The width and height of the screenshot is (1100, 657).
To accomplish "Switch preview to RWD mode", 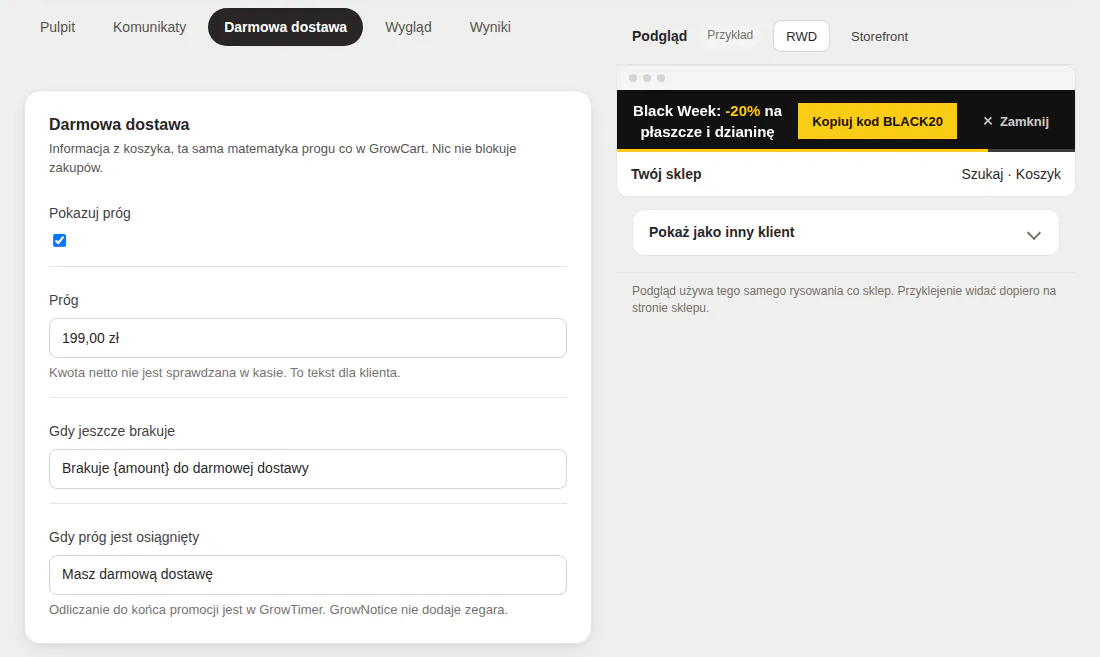I will click(x=801, y=36).
